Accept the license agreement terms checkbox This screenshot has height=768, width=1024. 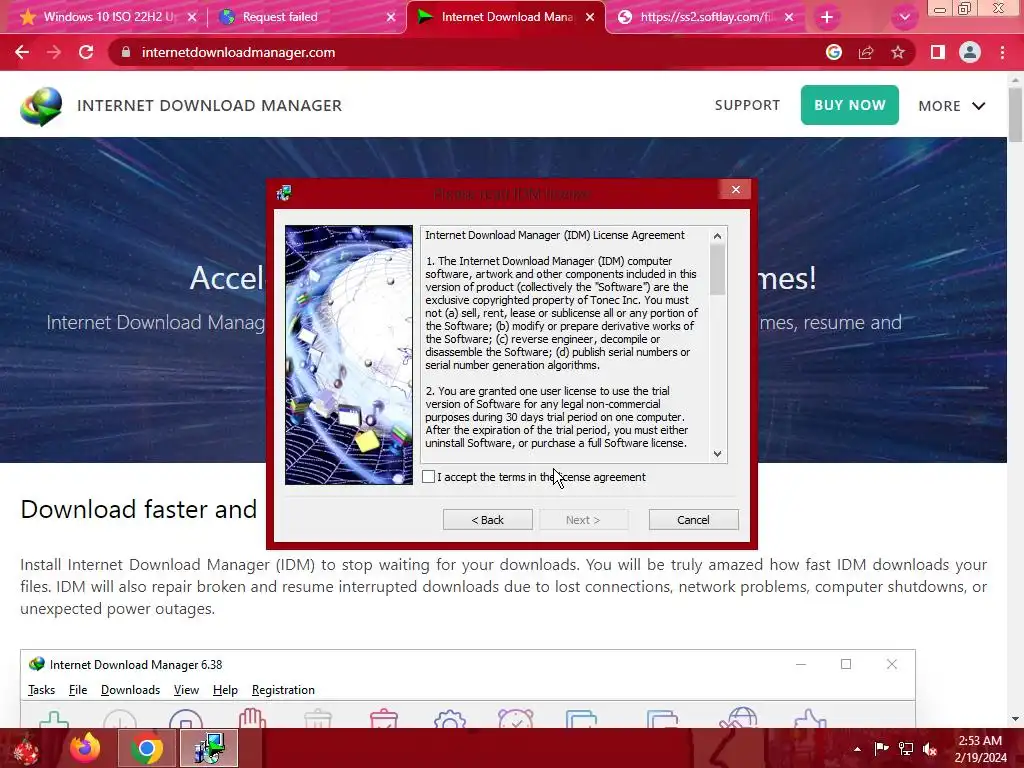(x=428, y=477)
